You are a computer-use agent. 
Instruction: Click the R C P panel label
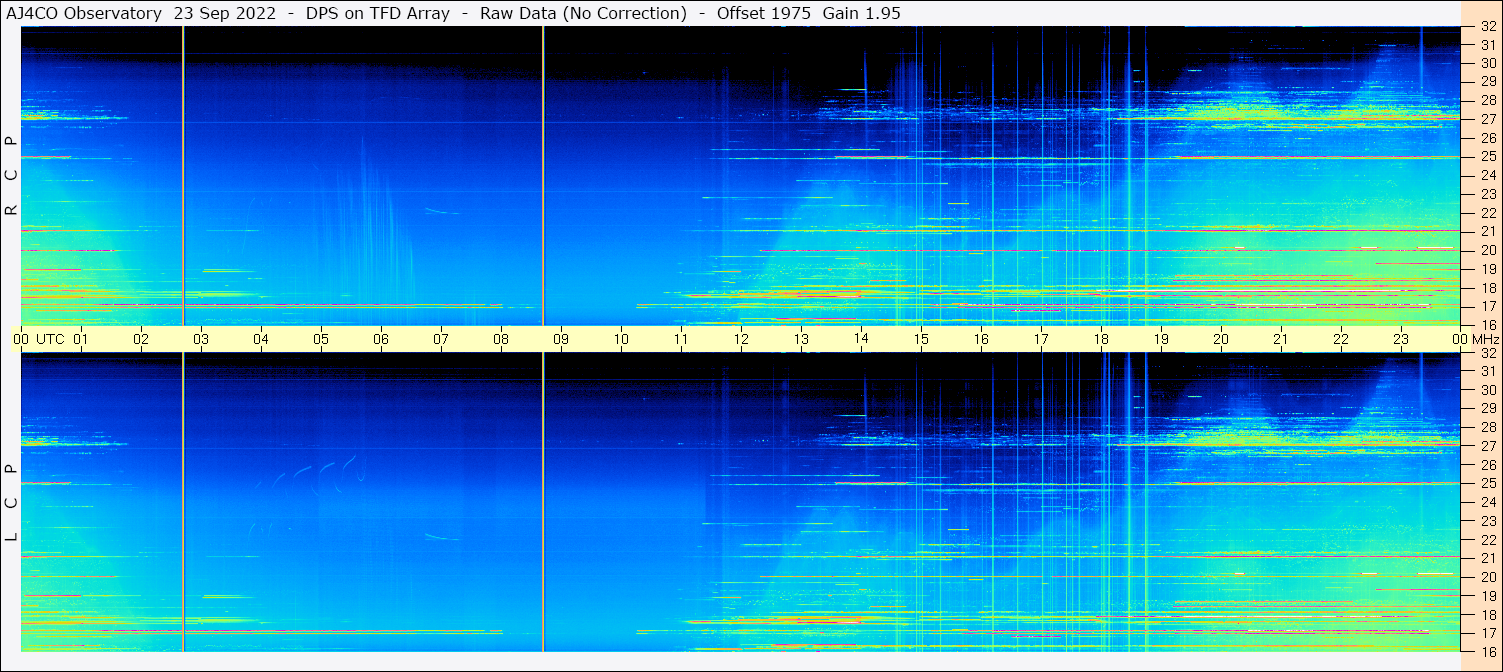coord(11,175)
